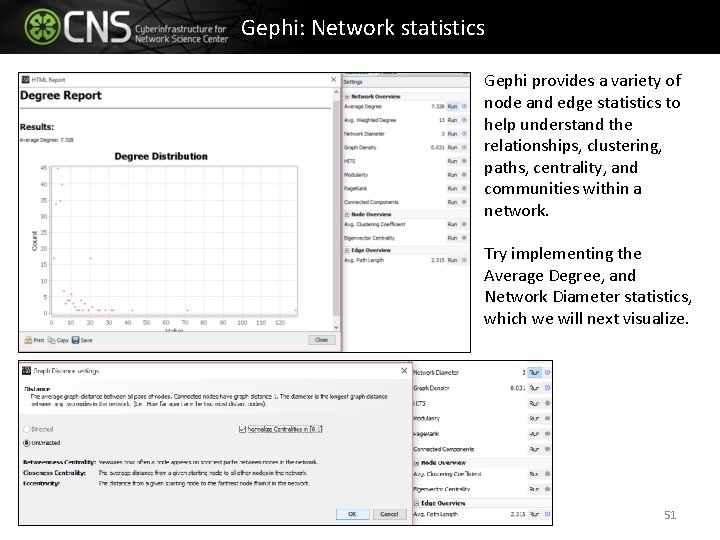Run Eigenvector Centrality in lower panel
The width and height of the screenshot is (720, 540).
coord(534,489)
